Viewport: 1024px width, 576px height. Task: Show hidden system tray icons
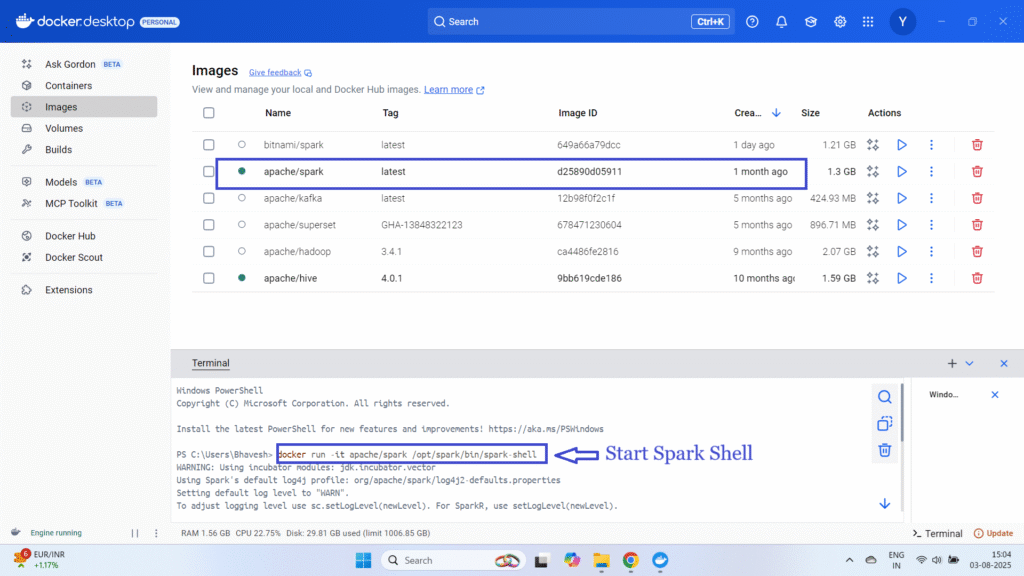849,560
